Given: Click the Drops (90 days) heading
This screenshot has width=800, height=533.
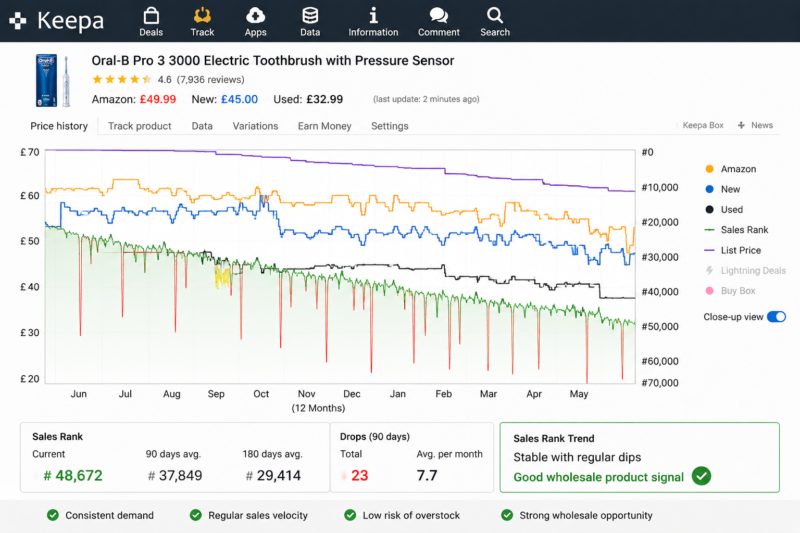Looking at the screenshot, I should coord(374,437).
